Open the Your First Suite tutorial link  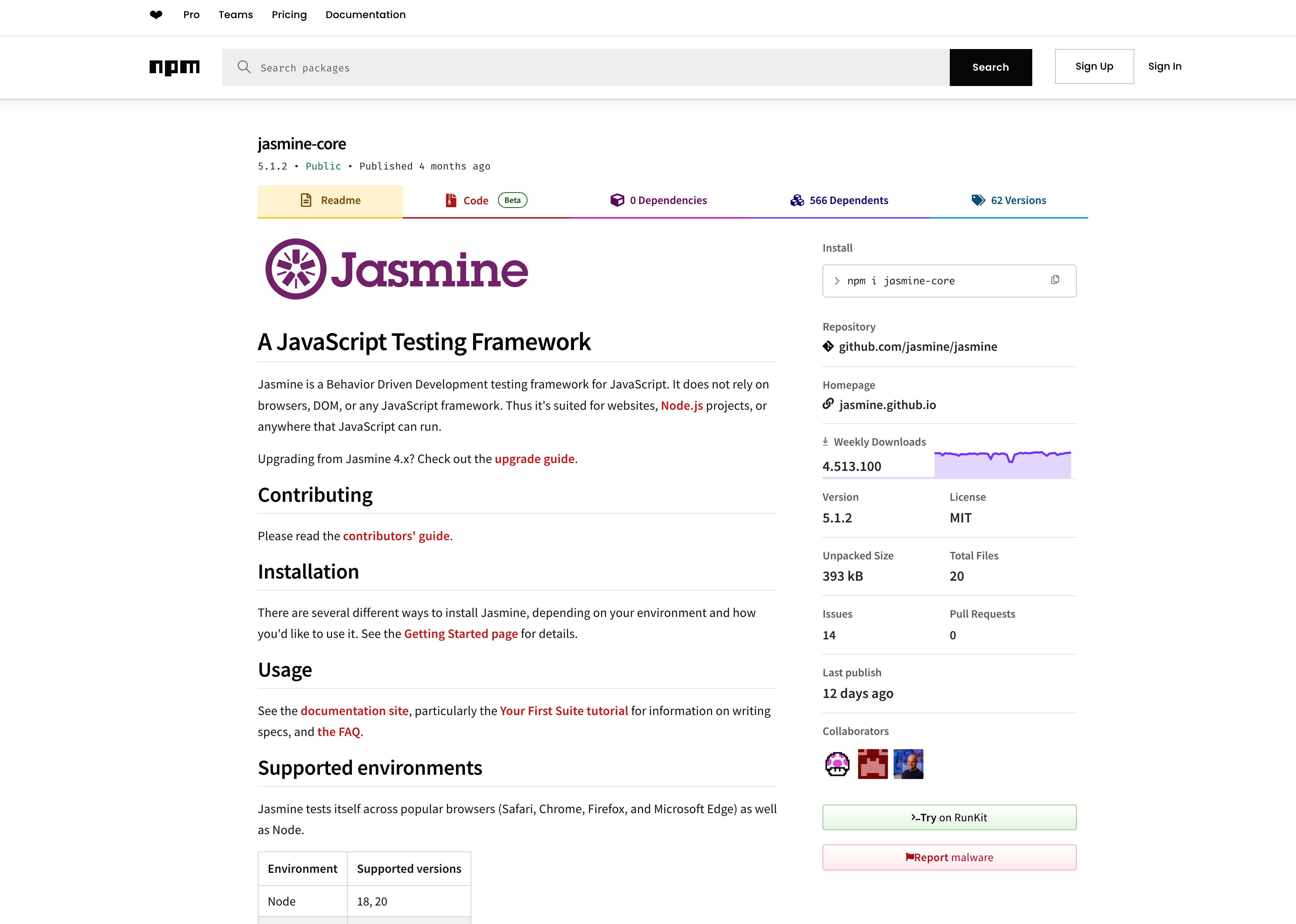coord(564,711)
